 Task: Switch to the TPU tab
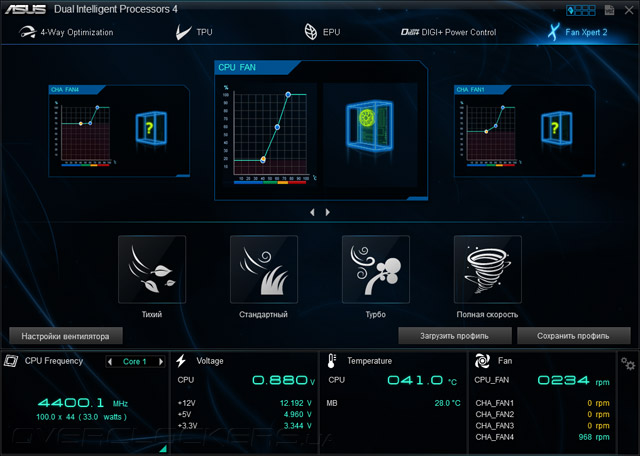click(194, 32)
